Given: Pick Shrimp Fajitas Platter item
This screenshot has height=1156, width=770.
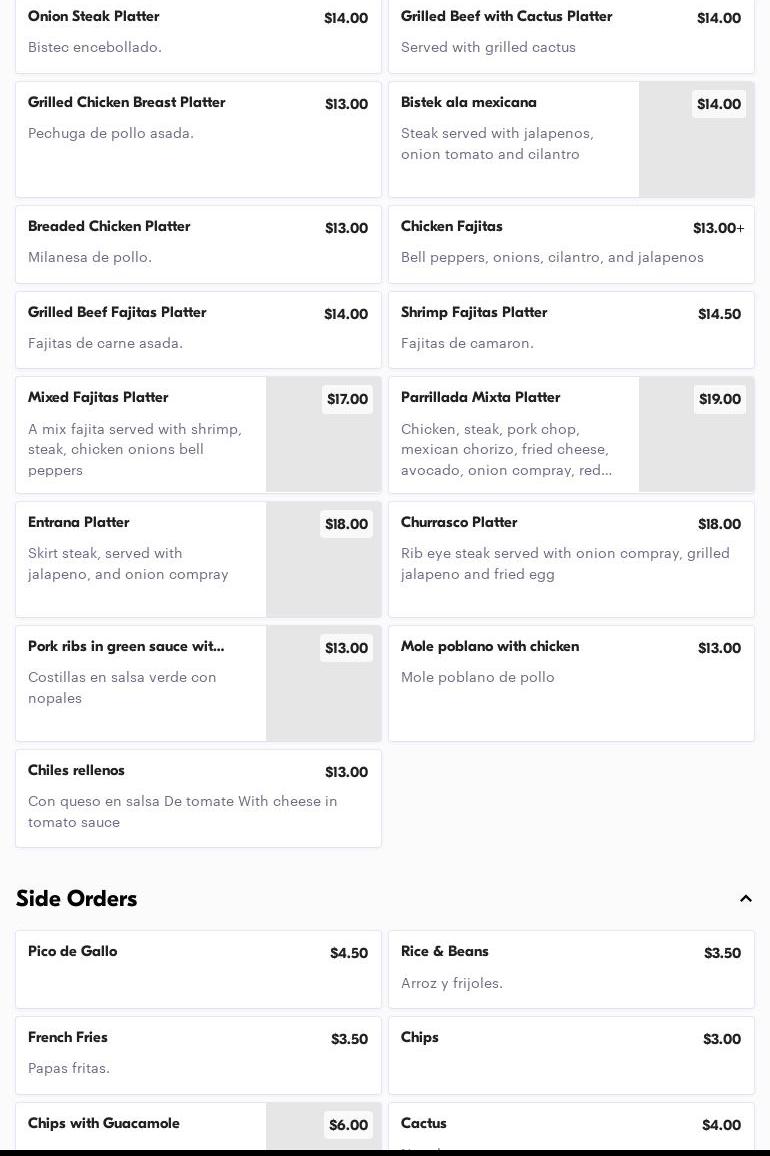Looking at the screenshot, I should 571,329.
